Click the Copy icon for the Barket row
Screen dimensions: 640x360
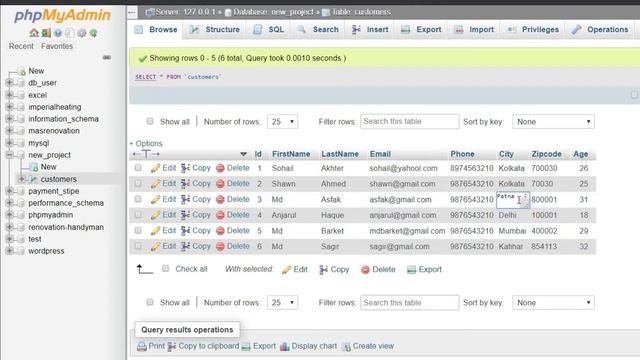tap(185, 231)
